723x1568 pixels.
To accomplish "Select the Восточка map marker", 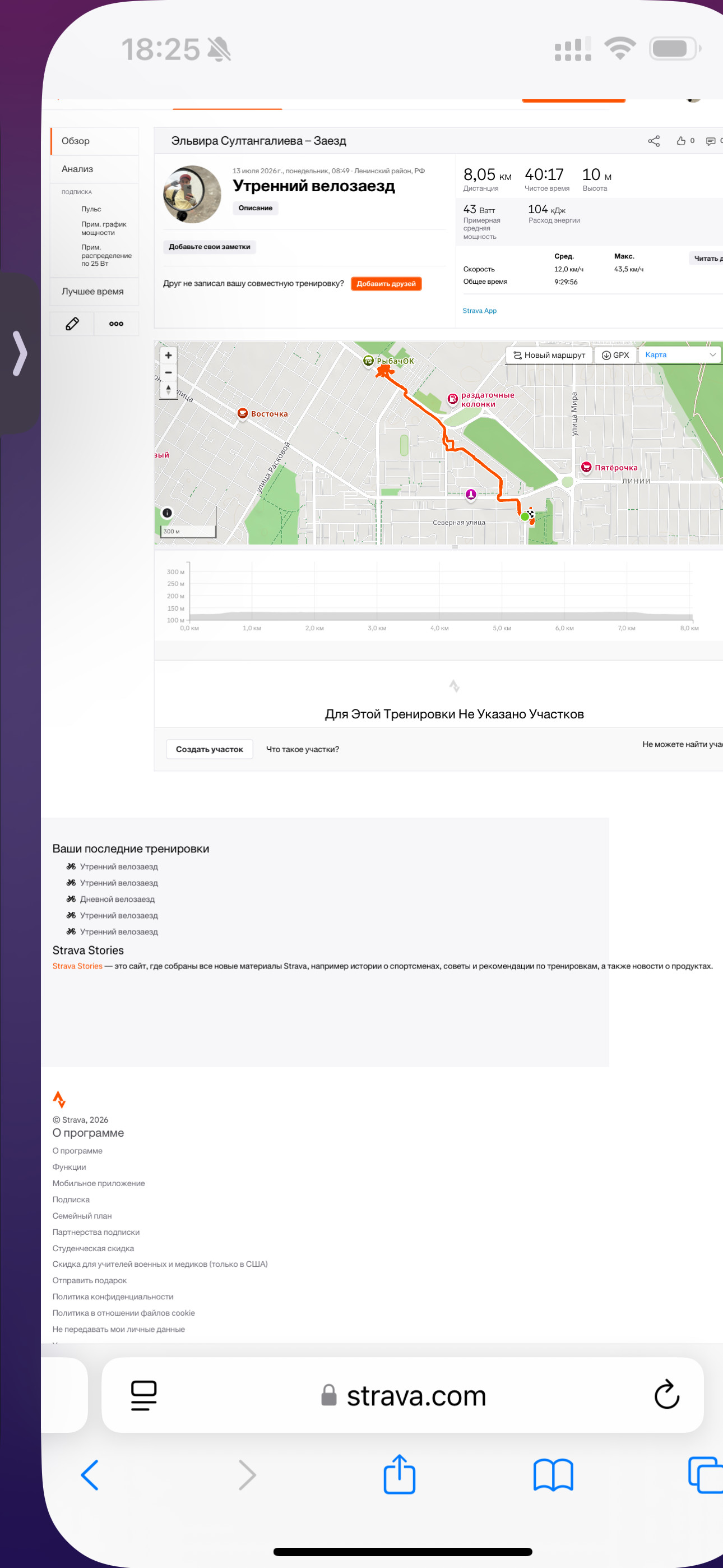I will pyautogui.click(x=242, y=413).
